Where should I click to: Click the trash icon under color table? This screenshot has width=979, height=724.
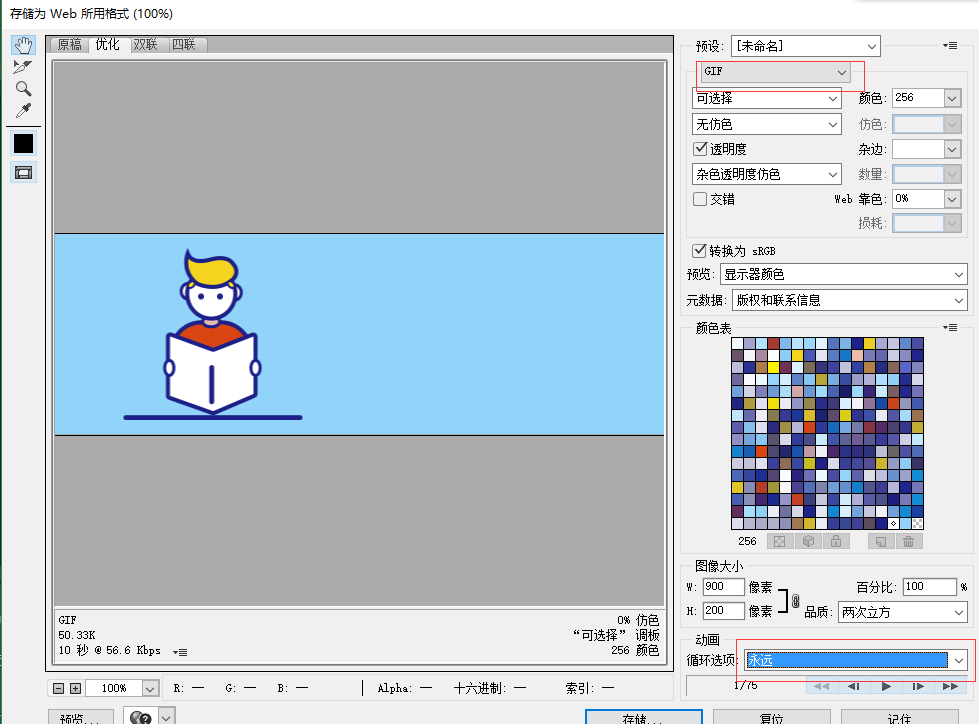(x=908, y=541)
